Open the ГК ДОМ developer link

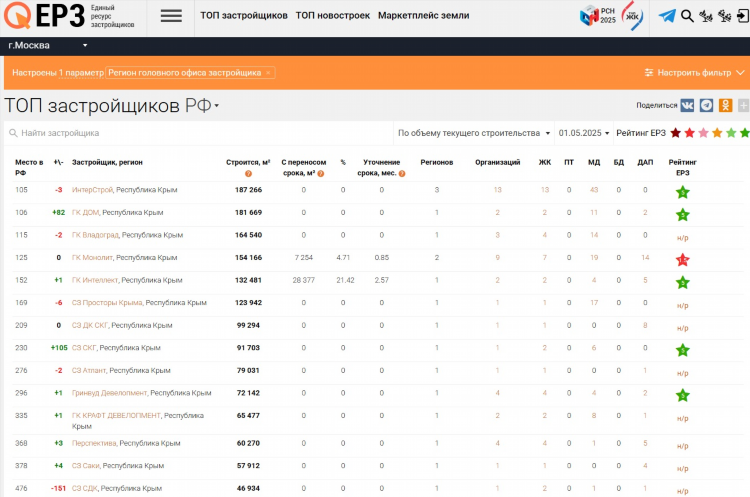pyautogui.click(x=86, y=212)
